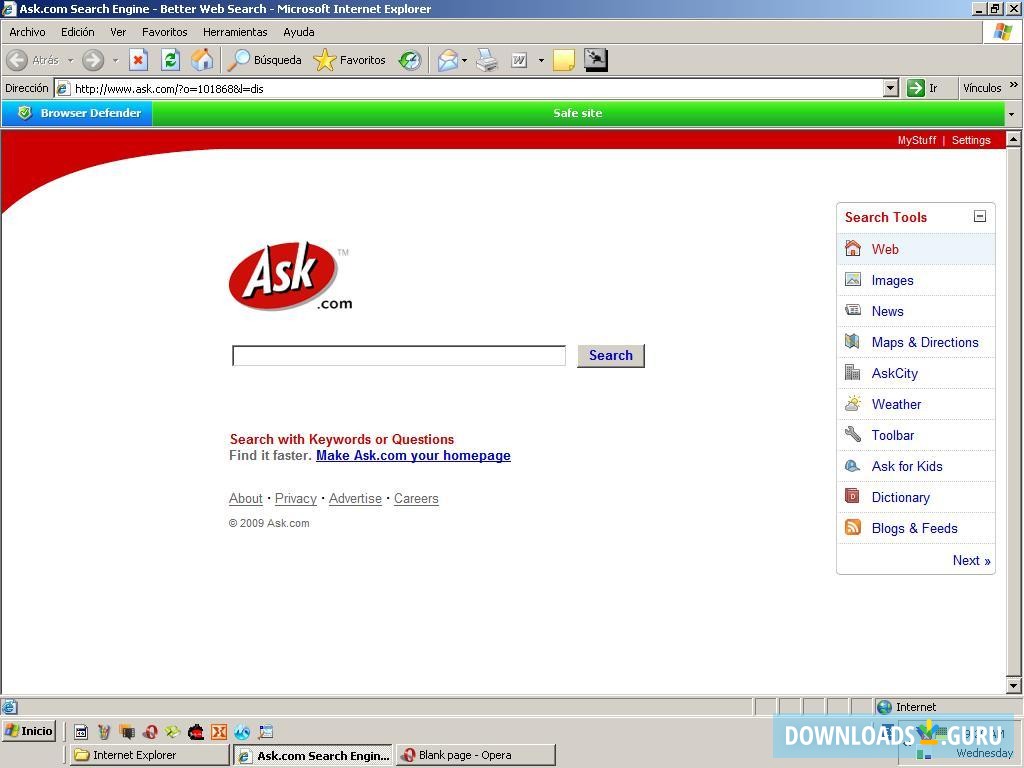Click the Ask.com search text box
Image resolution: width=1024 pixels, height=768 pixels.
399,356
